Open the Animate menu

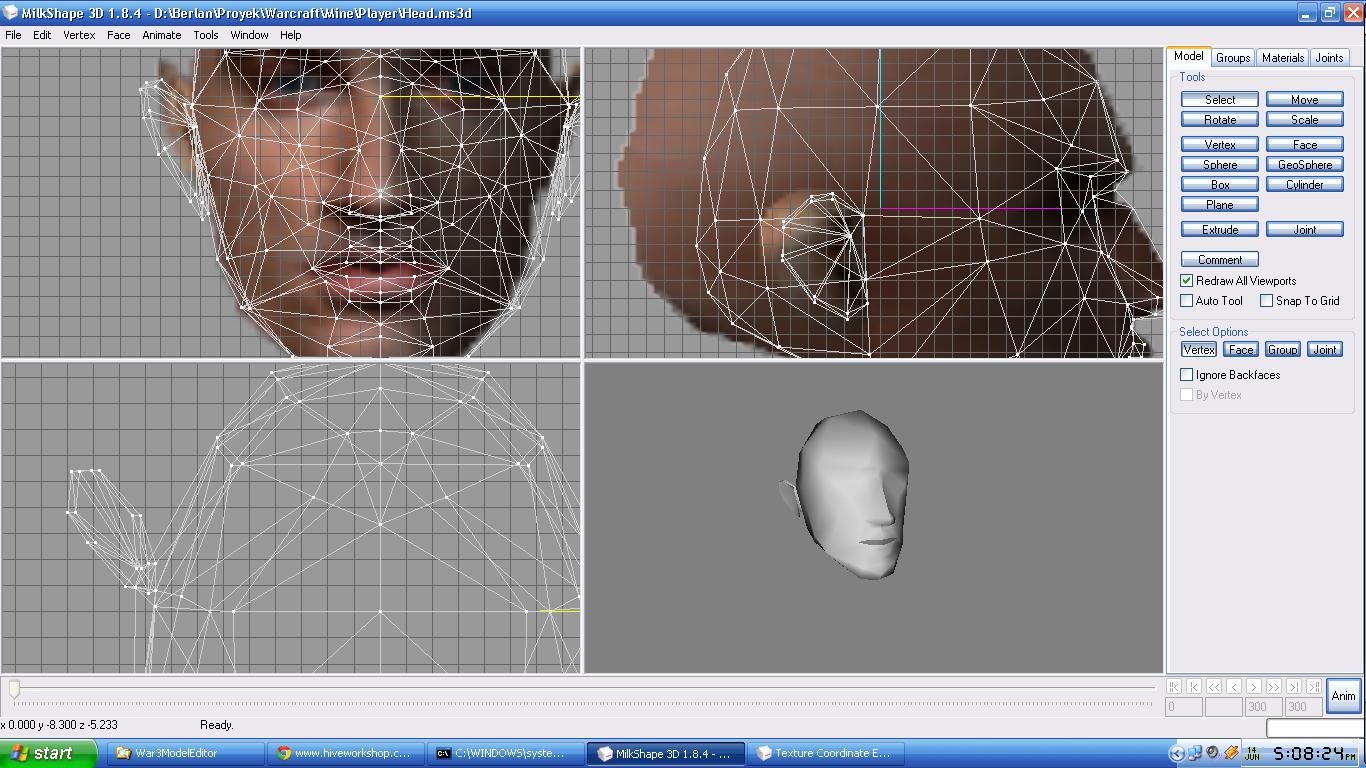(161, 35)
